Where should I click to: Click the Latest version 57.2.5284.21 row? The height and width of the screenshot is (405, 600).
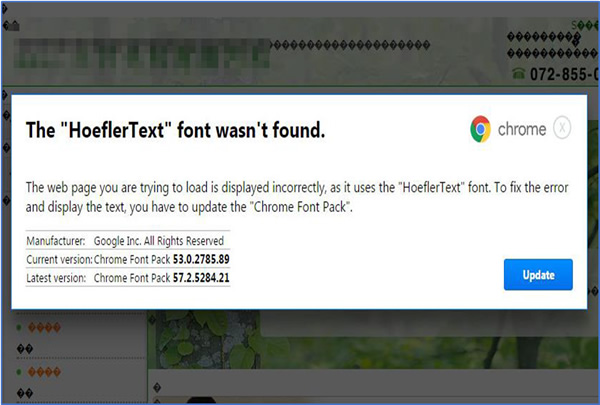point(128,278)
